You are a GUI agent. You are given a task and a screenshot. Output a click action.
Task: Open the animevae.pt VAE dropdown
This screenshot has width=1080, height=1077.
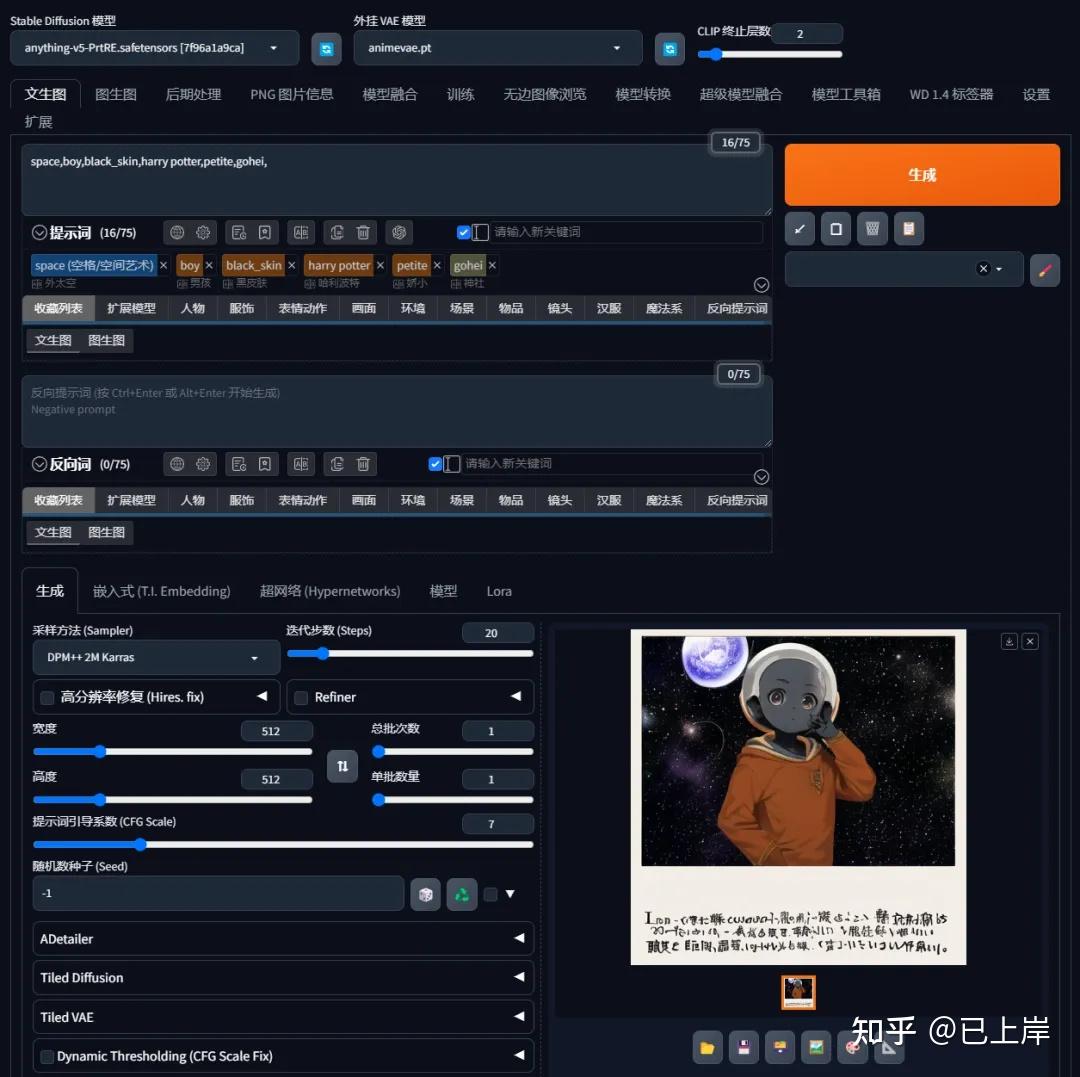pyautogui.click(x=497, y=48)
